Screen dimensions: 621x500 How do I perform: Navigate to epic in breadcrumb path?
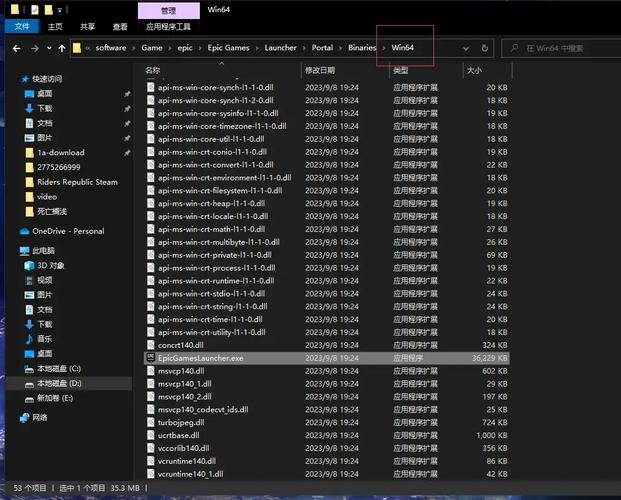[x=185, y=48]
